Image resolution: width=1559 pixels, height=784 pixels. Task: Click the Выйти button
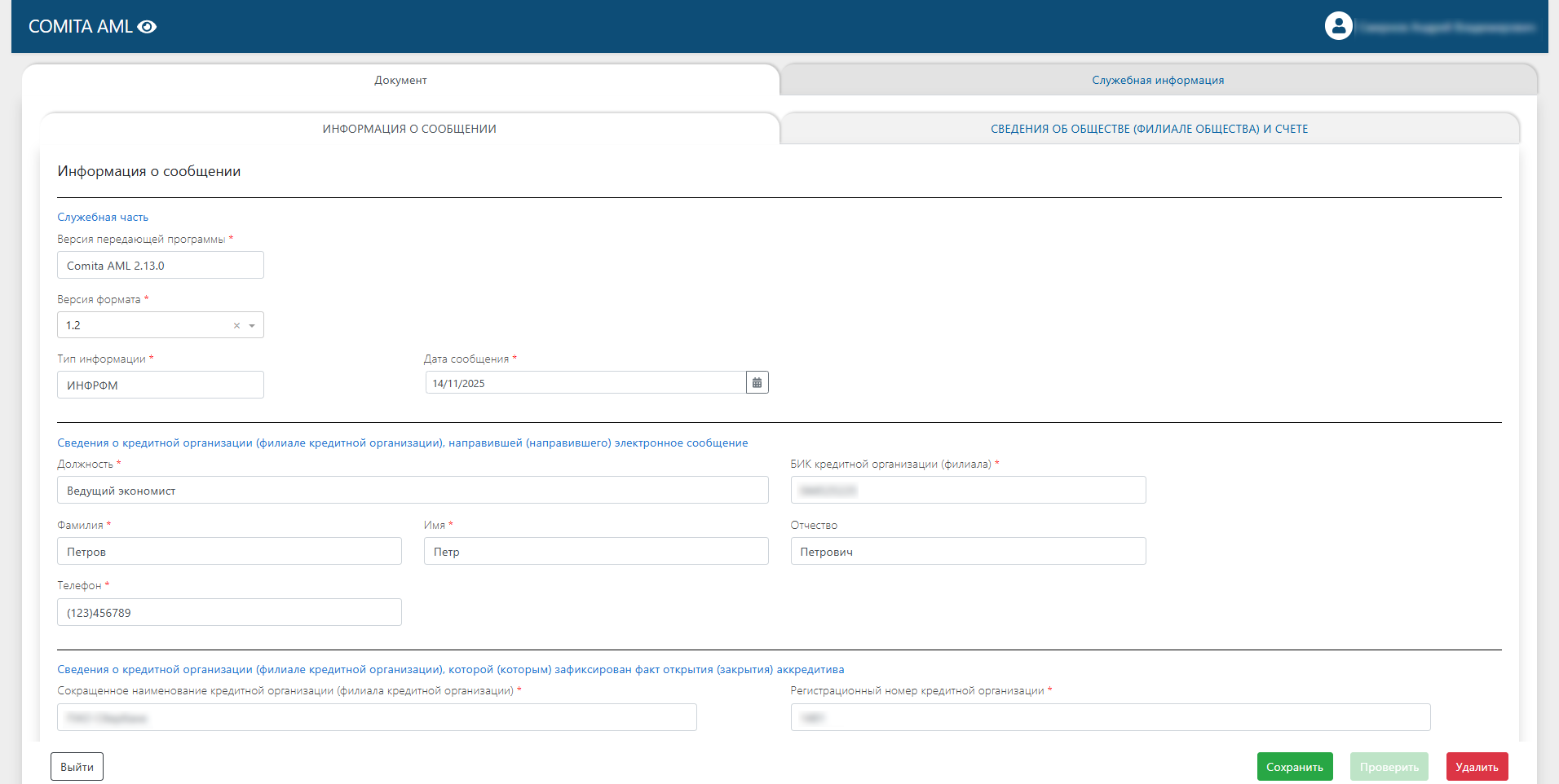(77, 767)
